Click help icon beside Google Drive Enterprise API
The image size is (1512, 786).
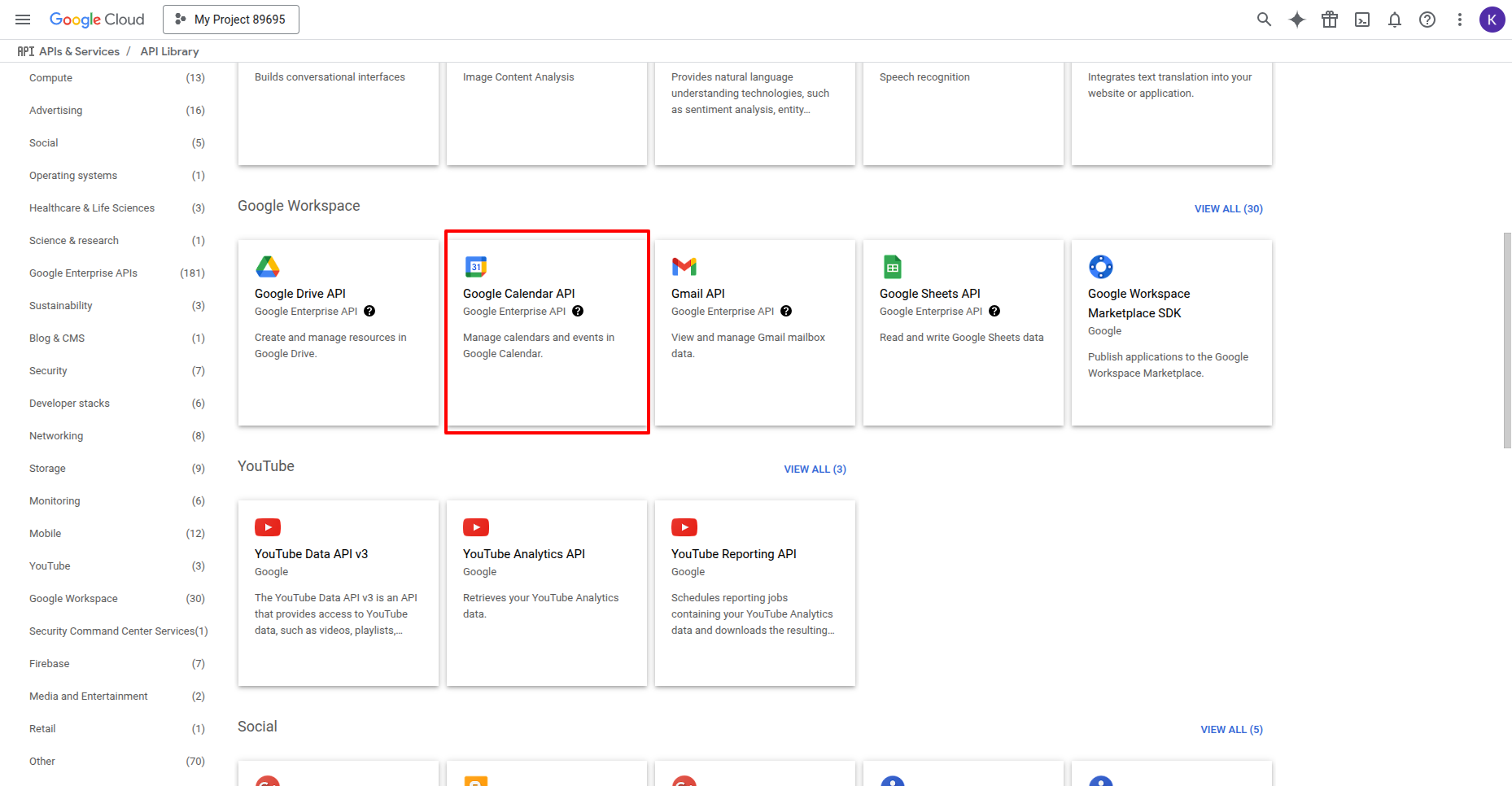(x=369, y=311)
